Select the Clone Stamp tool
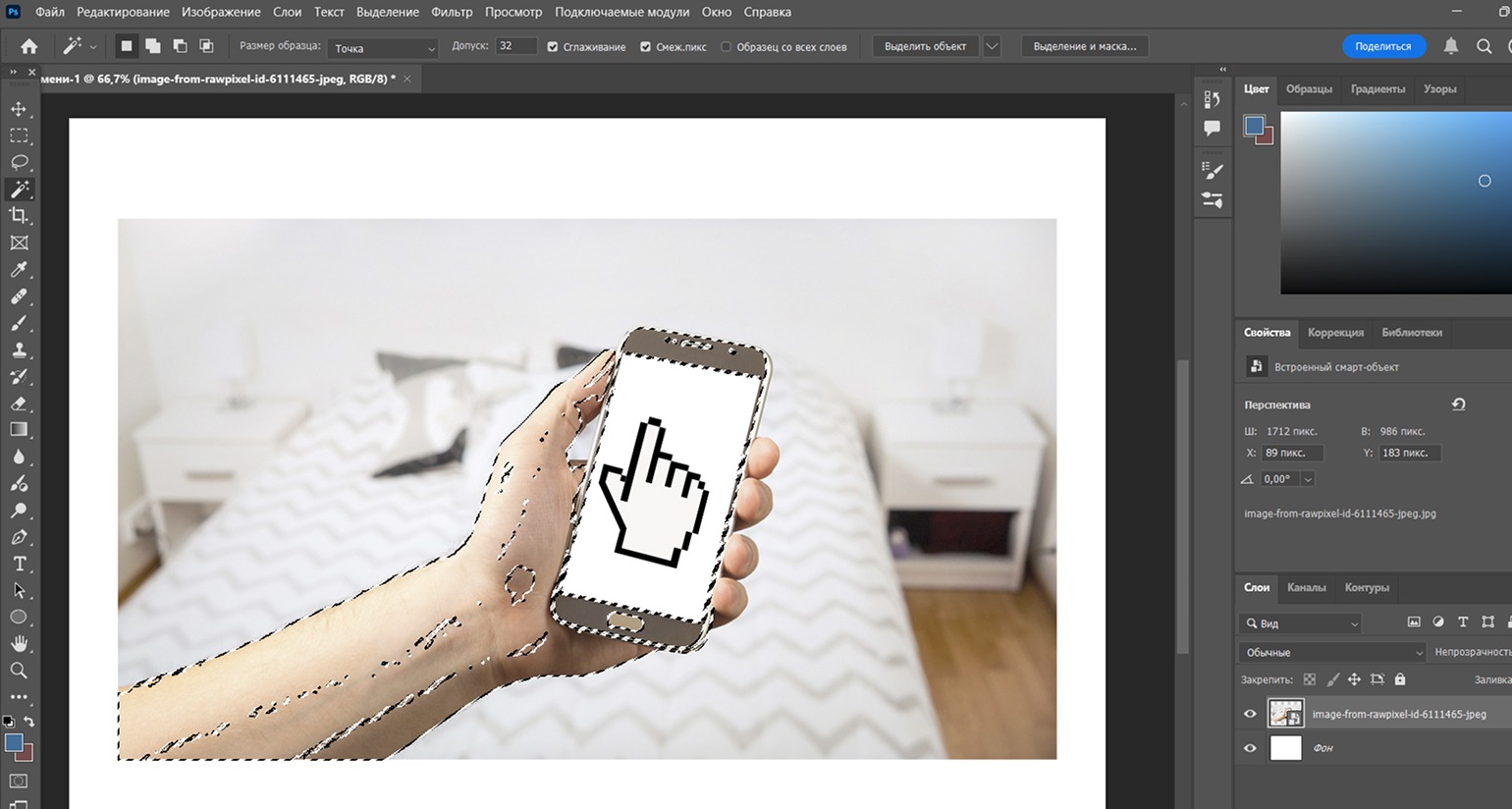This screenshot has width=1512, height=809. 19,351
